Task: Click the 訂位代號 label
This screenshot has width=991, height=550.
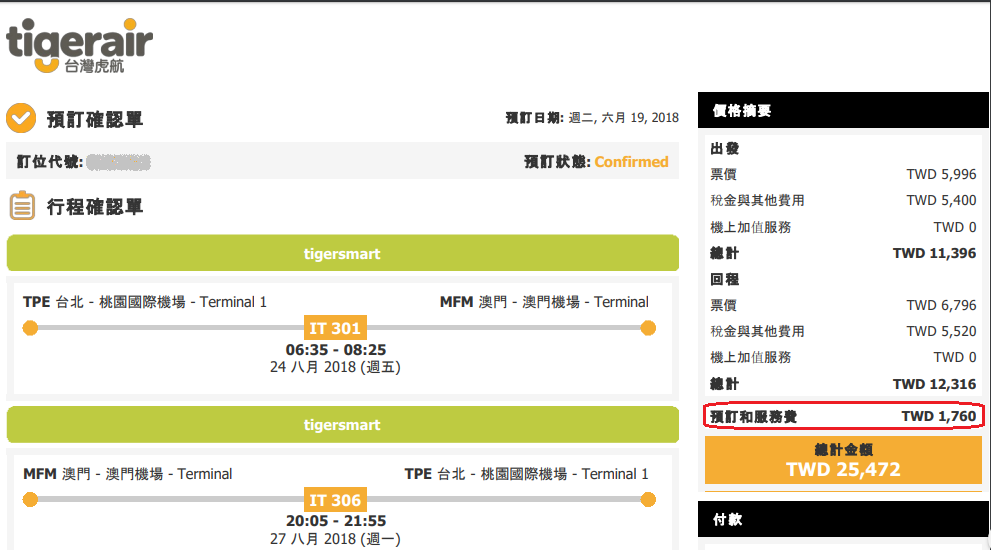Action: click(x=49, y=162)
